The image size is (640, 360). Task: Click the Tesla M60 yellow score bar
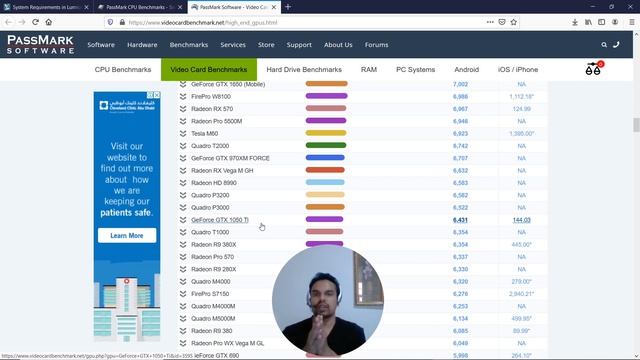coord(326,133)
